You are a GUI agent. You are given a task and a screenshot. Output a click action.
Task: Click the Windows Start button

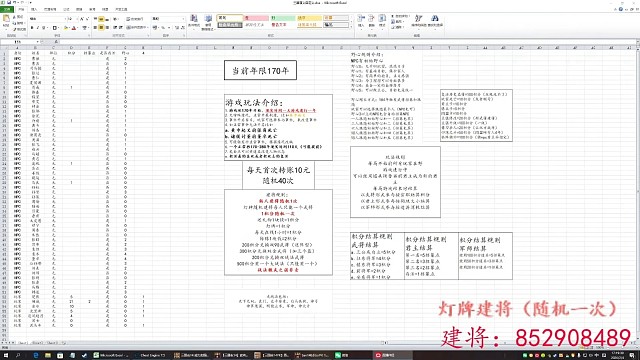point(6,356)
